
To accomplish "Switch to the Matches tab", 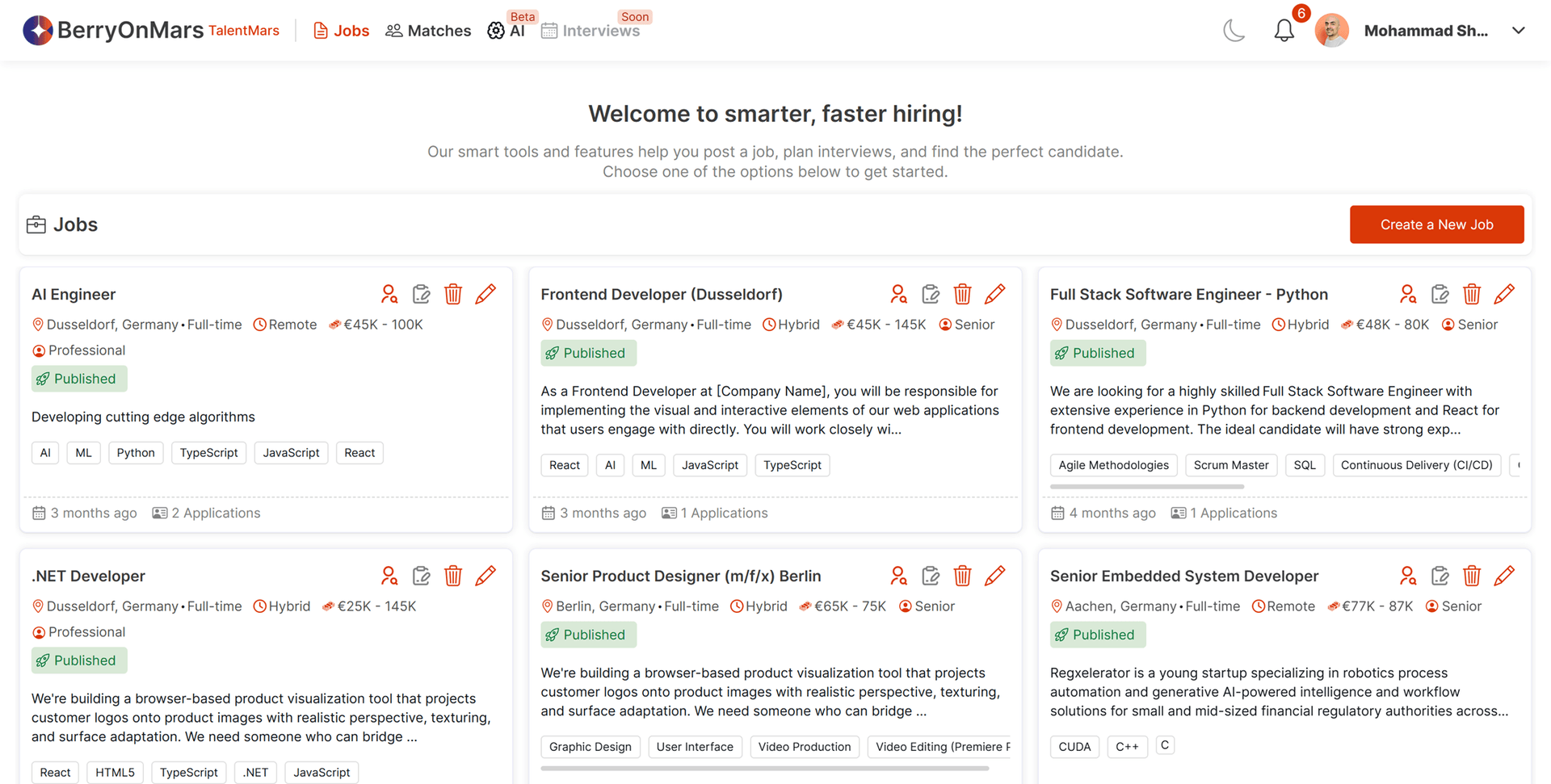I will 428,31.
